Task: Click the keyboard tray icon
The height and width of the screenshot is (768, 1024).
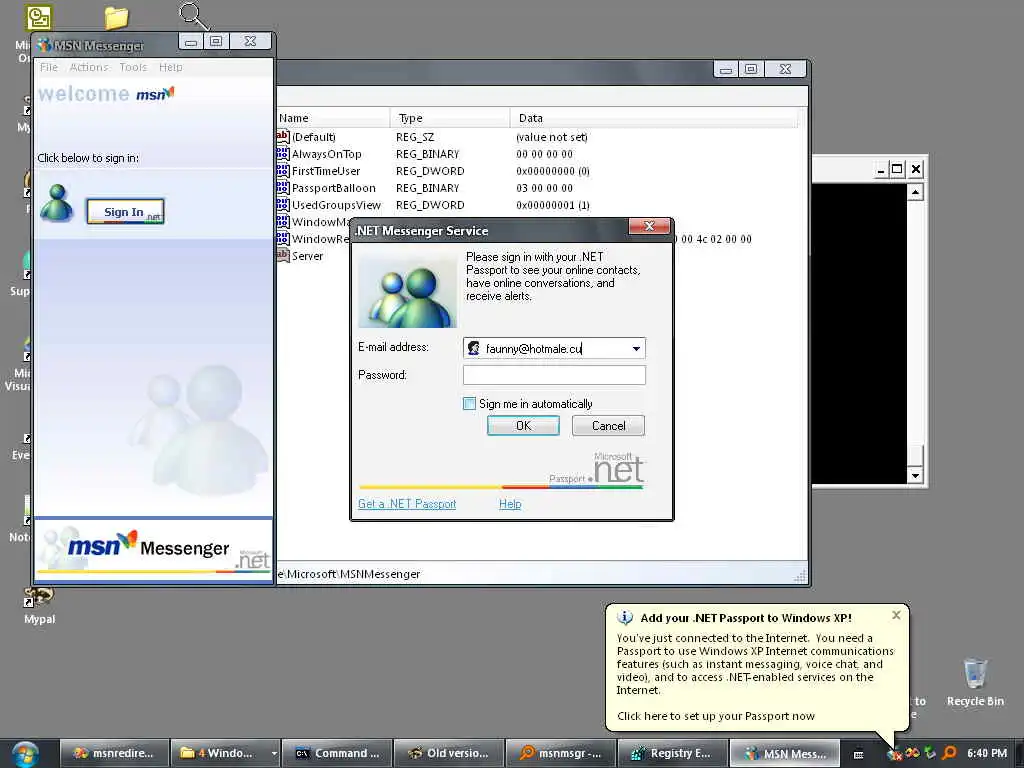Action: coord(859,754)
